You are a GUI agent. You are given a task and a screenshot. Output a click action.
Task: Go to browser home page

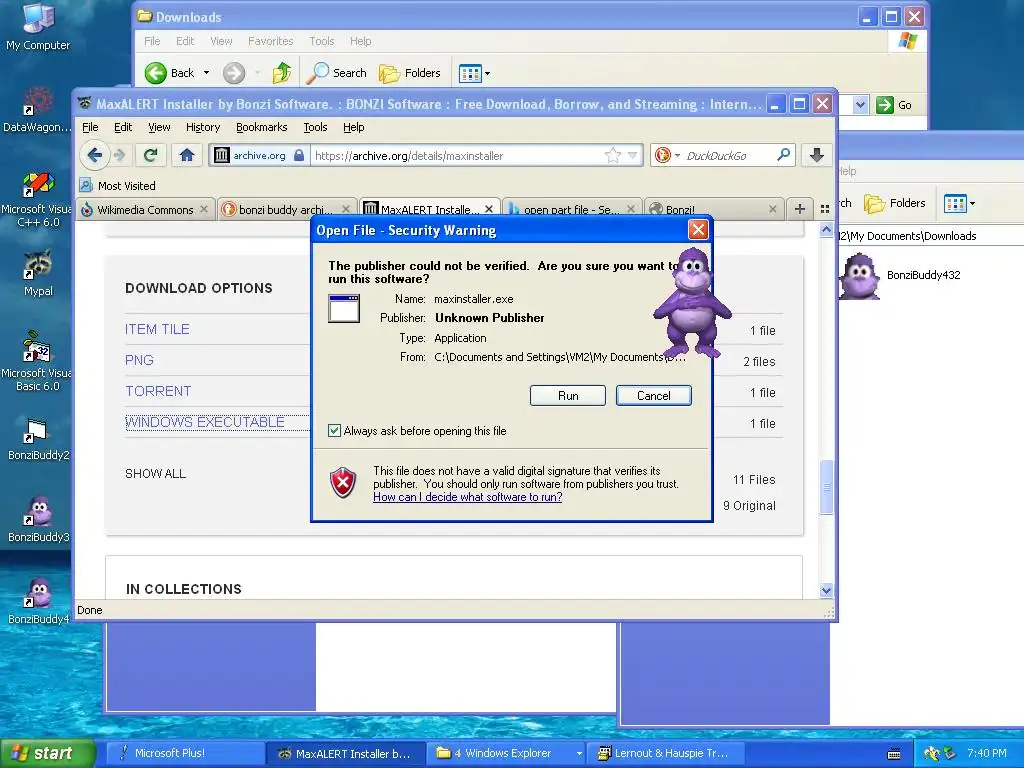187,155
